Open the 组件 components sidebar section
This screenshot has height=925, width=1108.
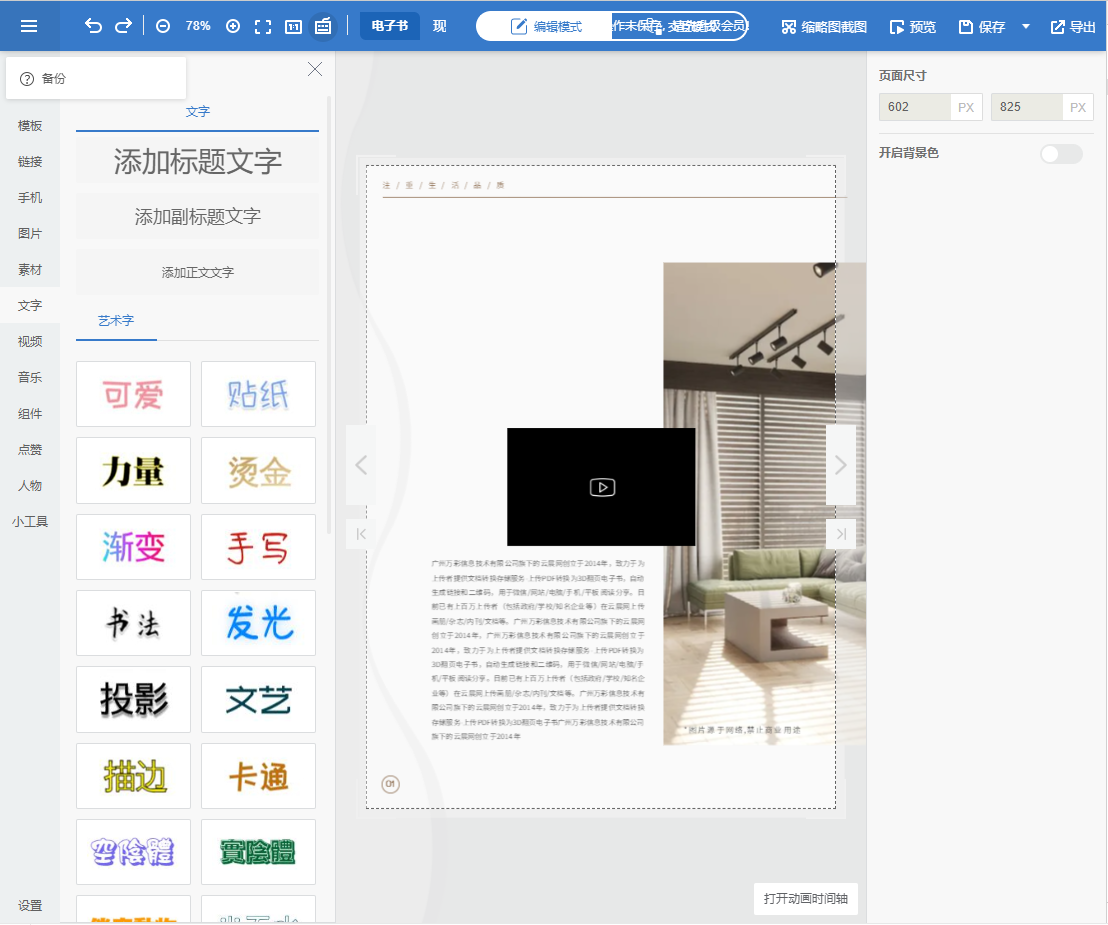pyautogui.click(x=30, y=414)
